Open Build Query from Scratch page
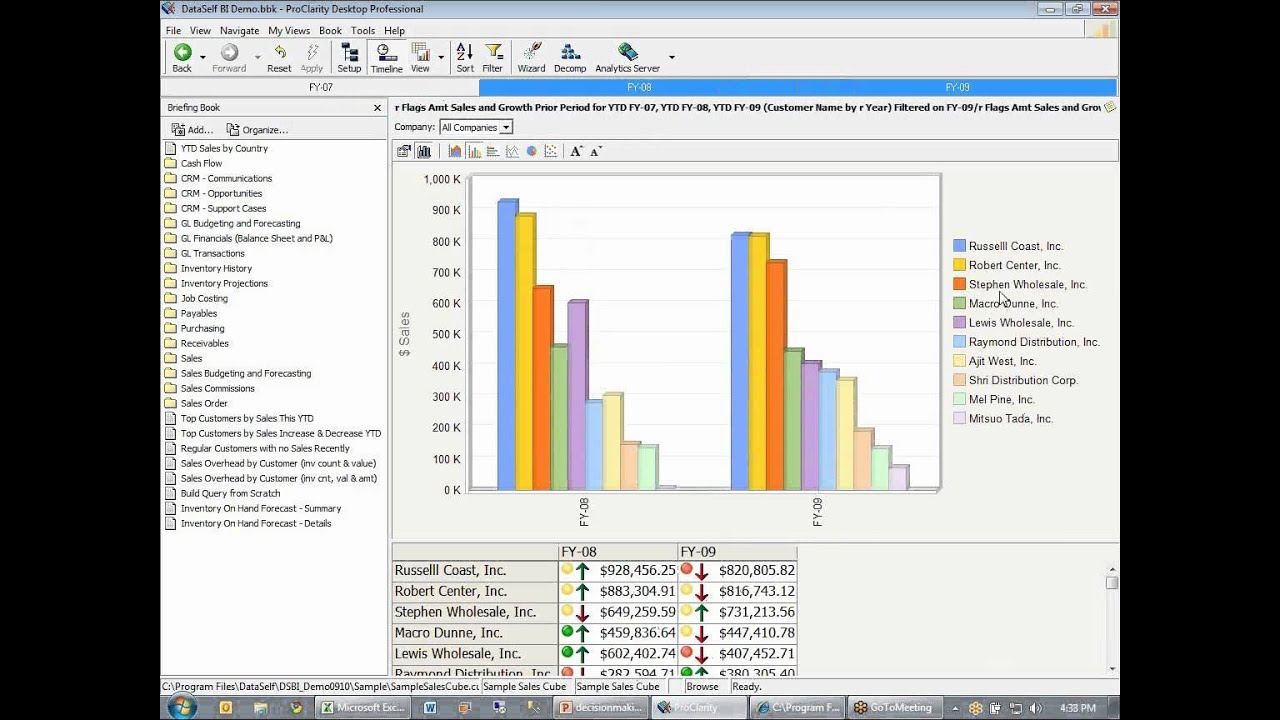 (x=230, y=493)
